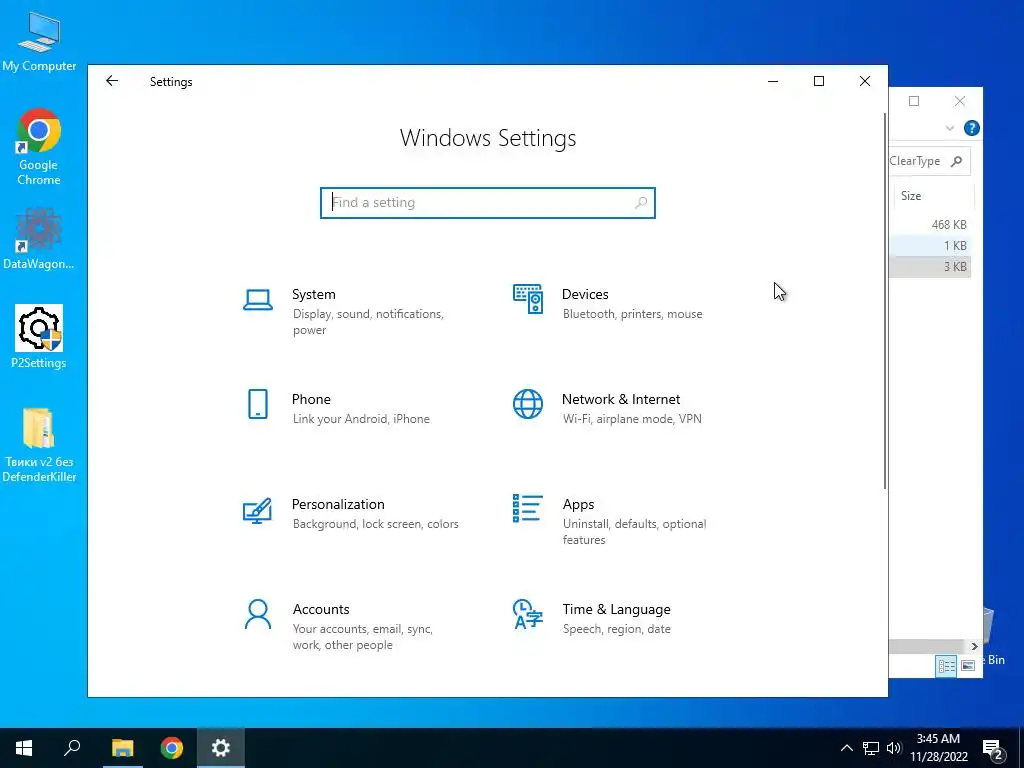Open the Accounts settings heading
1024x768 pixels.
click(321, 609)
